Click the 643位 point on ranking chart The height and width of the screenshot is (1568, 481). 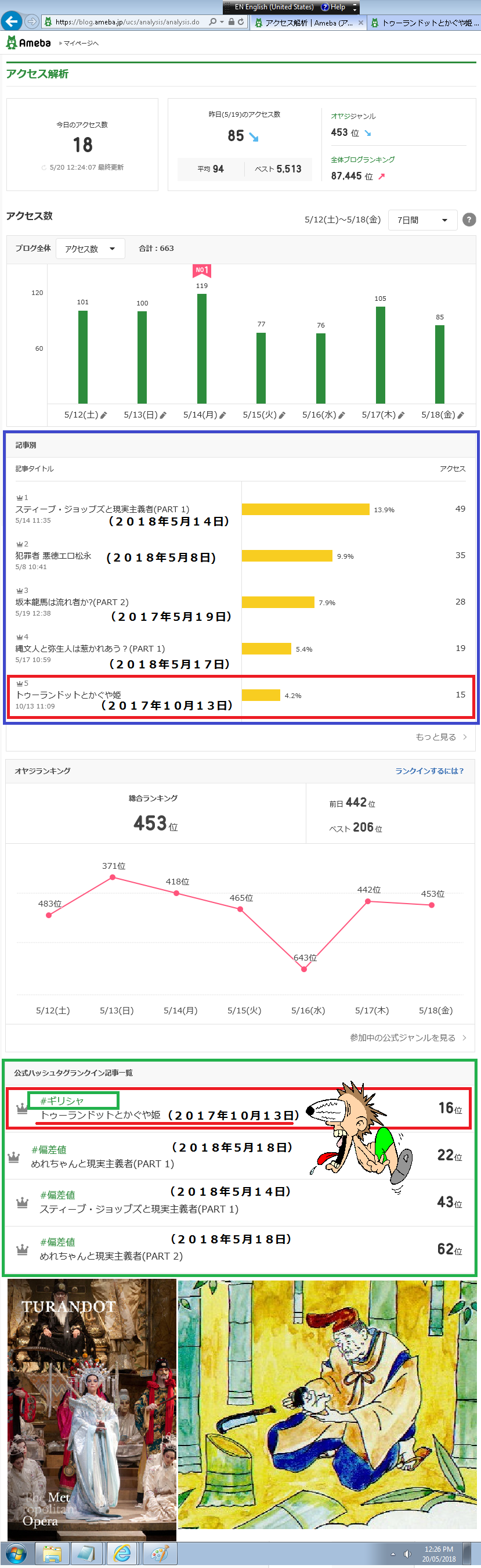coord(304,969)
